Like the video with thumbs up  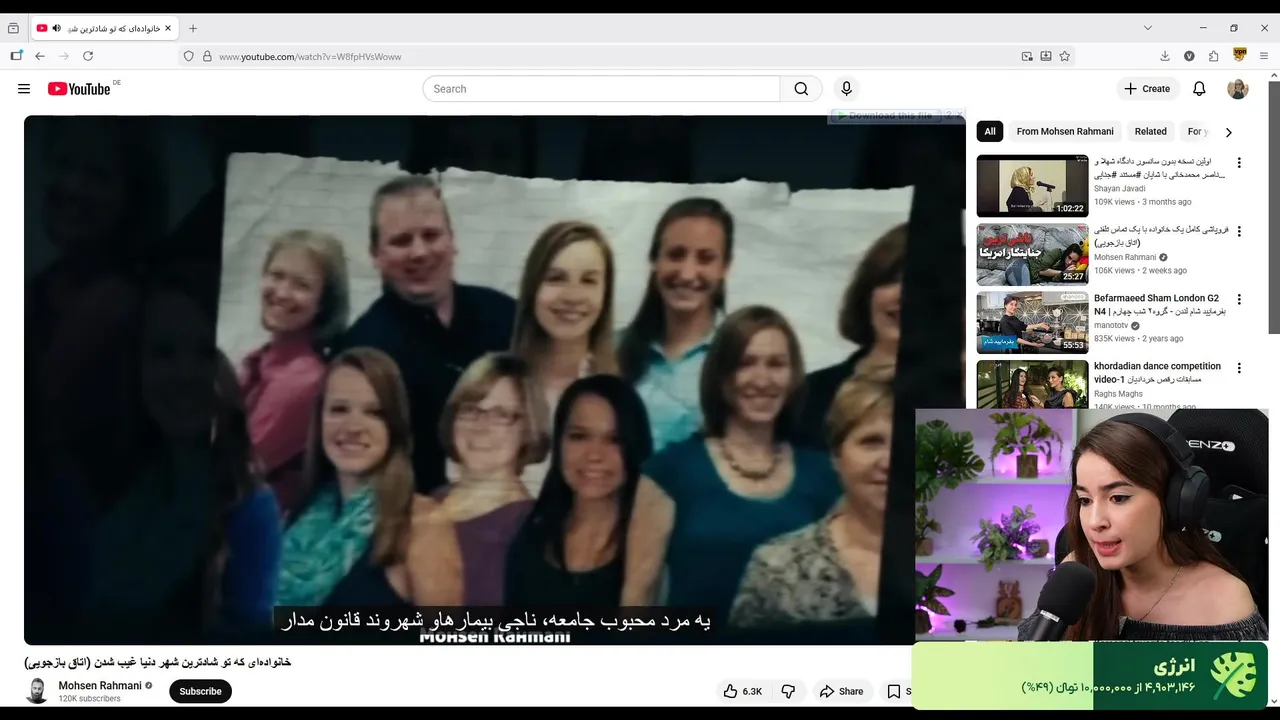pos(742,691)
